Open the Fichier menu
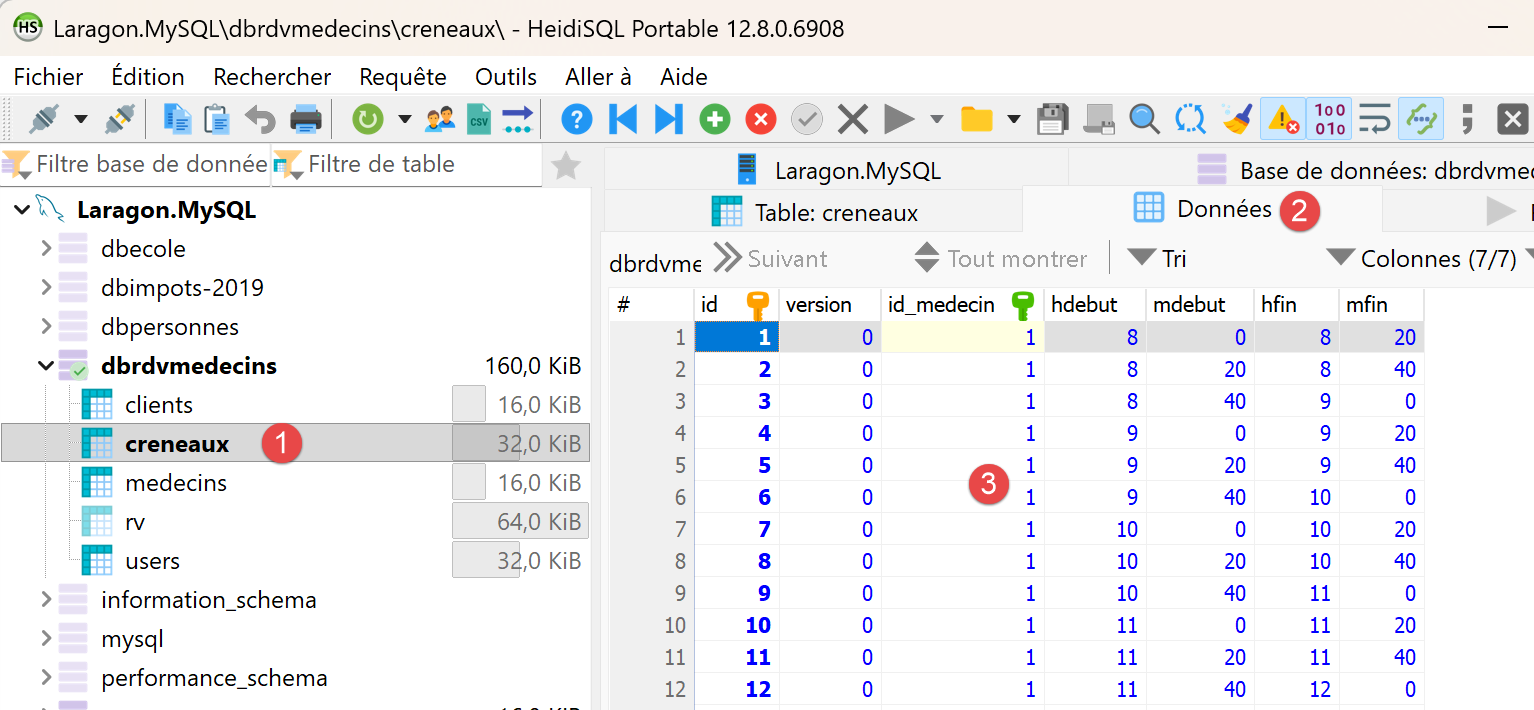Viewport: 1534px width, 710px height. click(49, 77)
